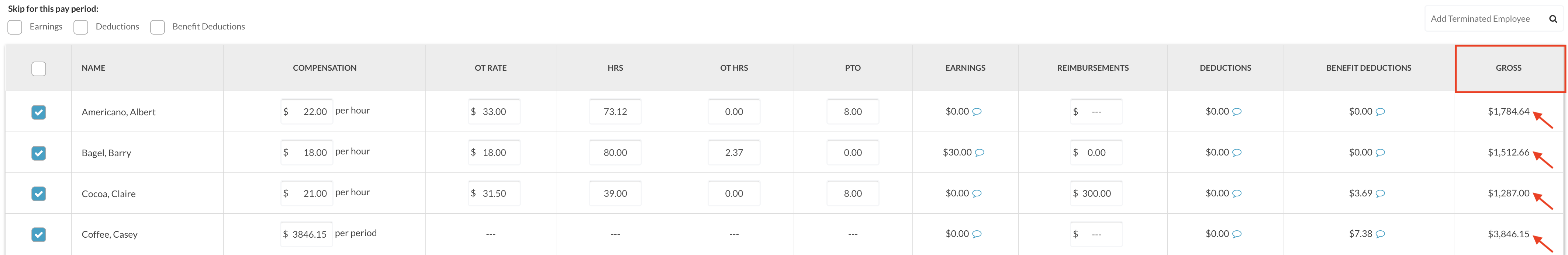Image resolution: width=1568 pixels, height=255 pixels.
Task: Check the skip Benefit Deductions checkbox
Action: [158, 27]
